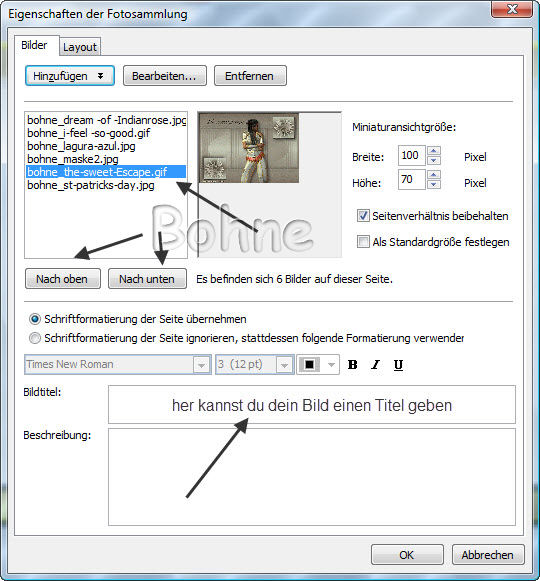
Task: Close the Eigenschaften der Fotosammlung dialog
Action: tap(512, 9)
